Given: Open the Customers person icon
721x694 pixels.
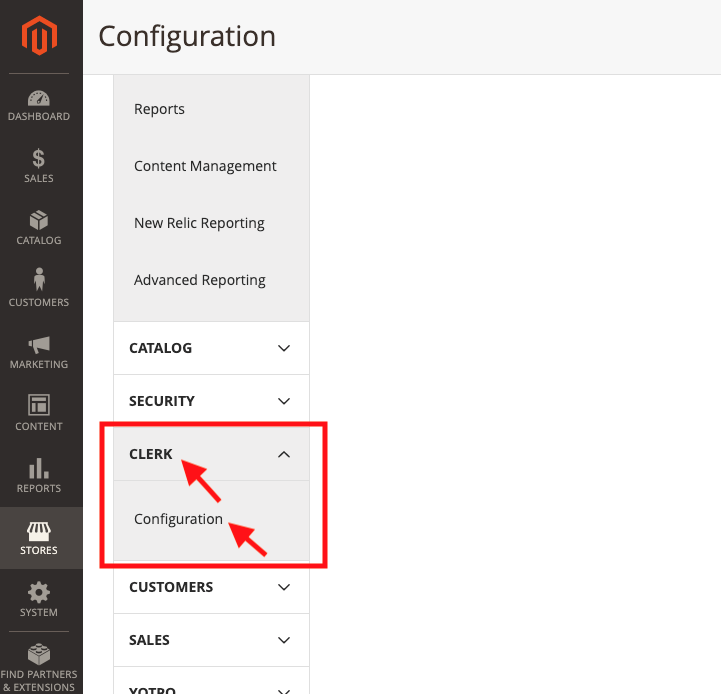Looking at the screenshot, I should coord(39,280).
